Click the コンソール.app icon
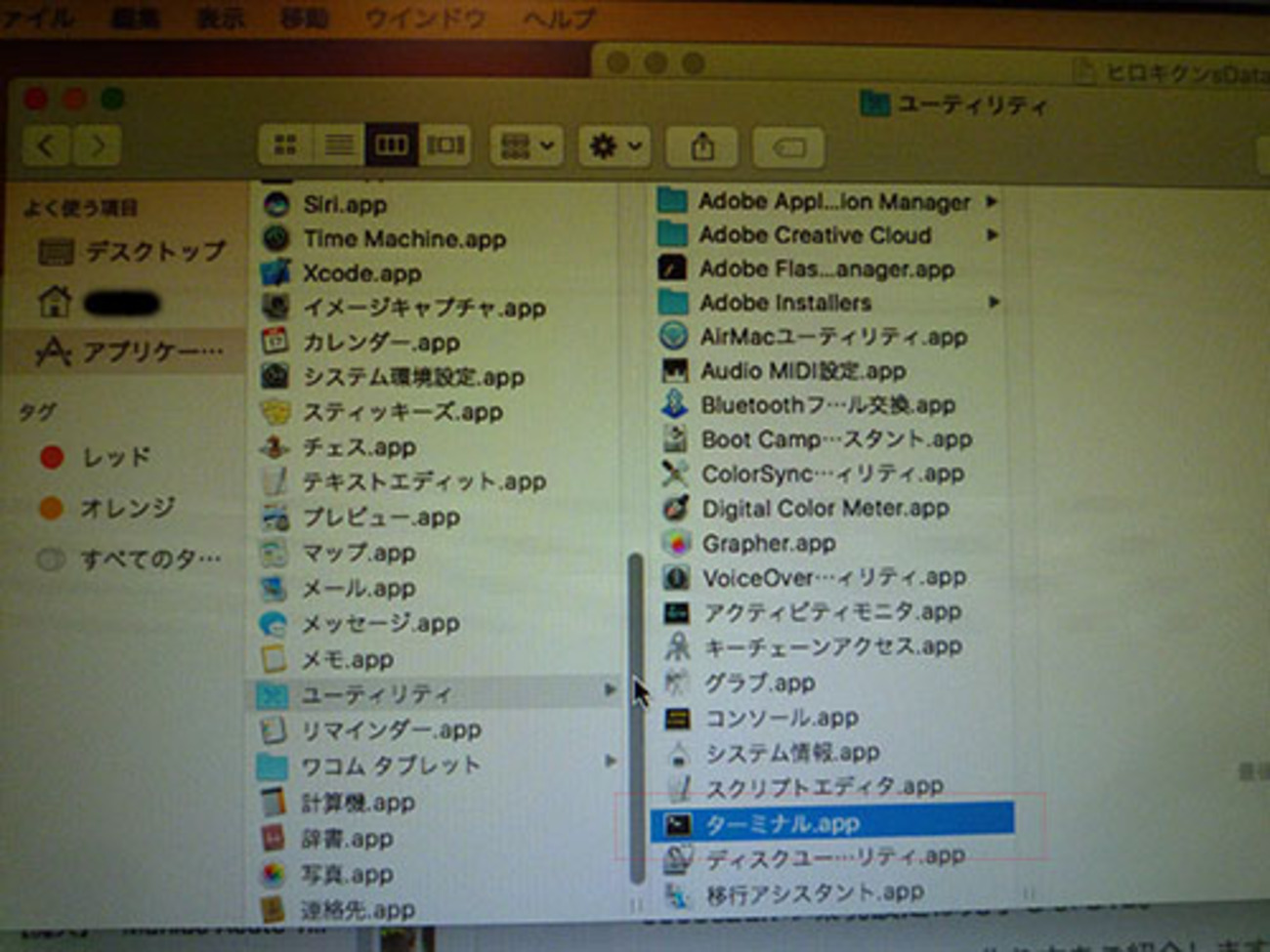1270x952 pixels. tap(677, 718)
